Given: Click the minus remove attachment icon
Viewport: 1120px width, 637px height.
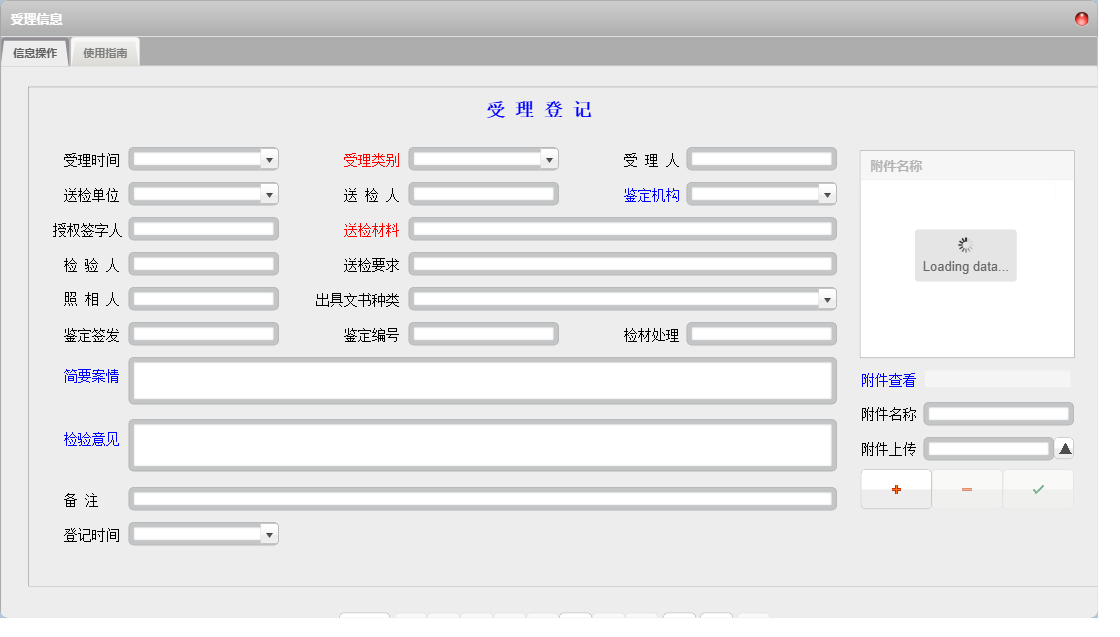Looking at the screenshot, I should (x=967, y=489).
